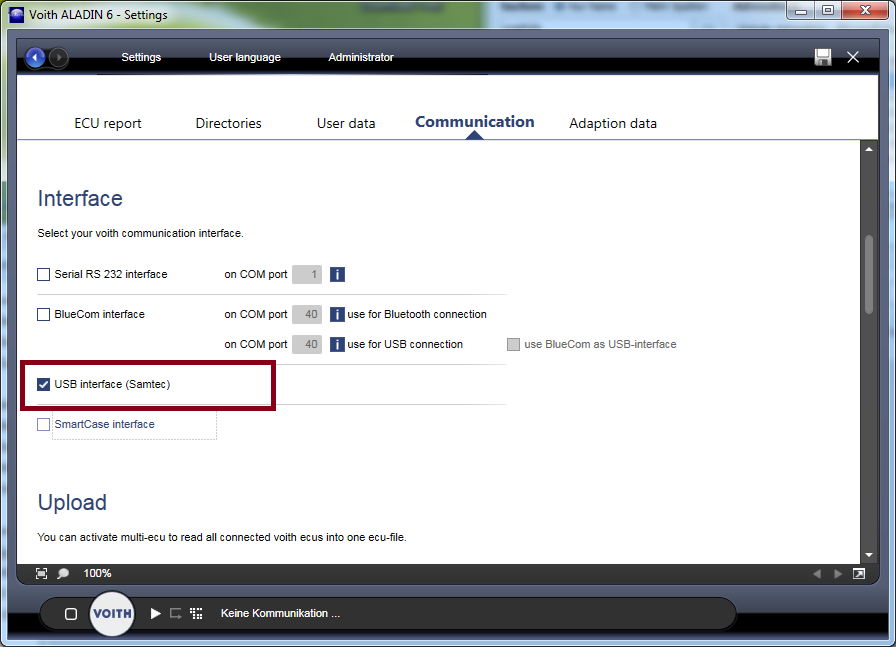The image size is (896, 647).
Task: Open the Settings menu item
Action: click(141, 57)
